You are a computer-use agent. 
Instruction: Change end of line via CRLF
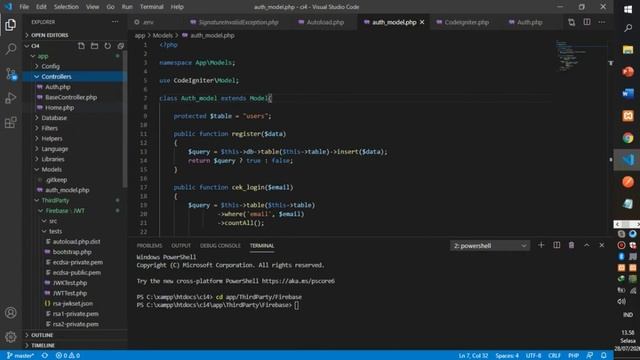[x=554, y=356]
